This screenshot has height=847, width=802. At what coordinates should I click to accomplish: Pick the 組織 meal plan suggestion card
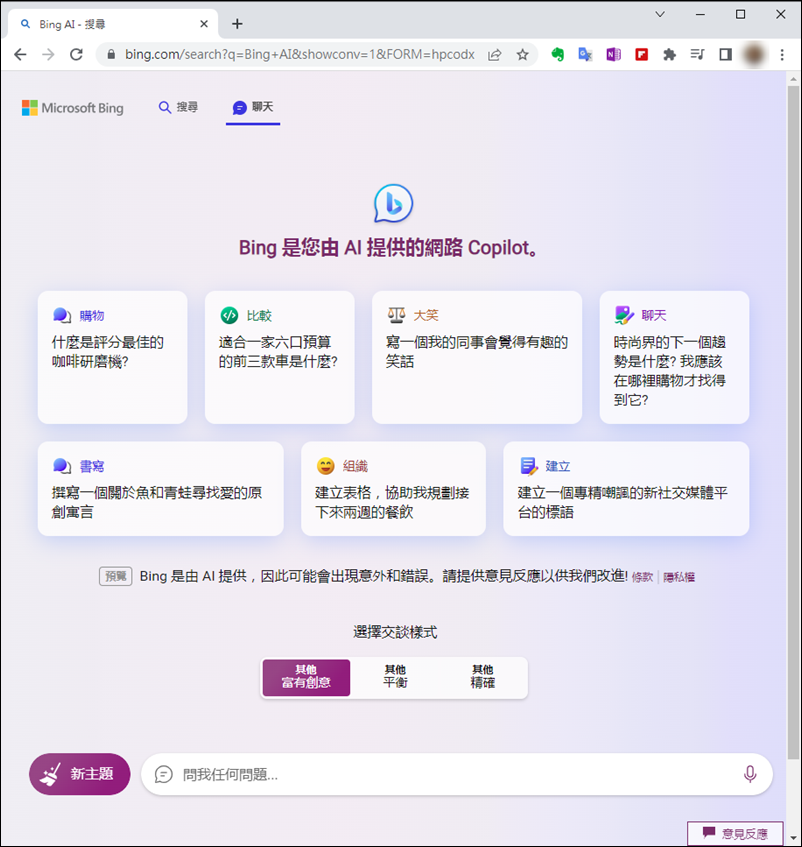[x=393, y=489]
